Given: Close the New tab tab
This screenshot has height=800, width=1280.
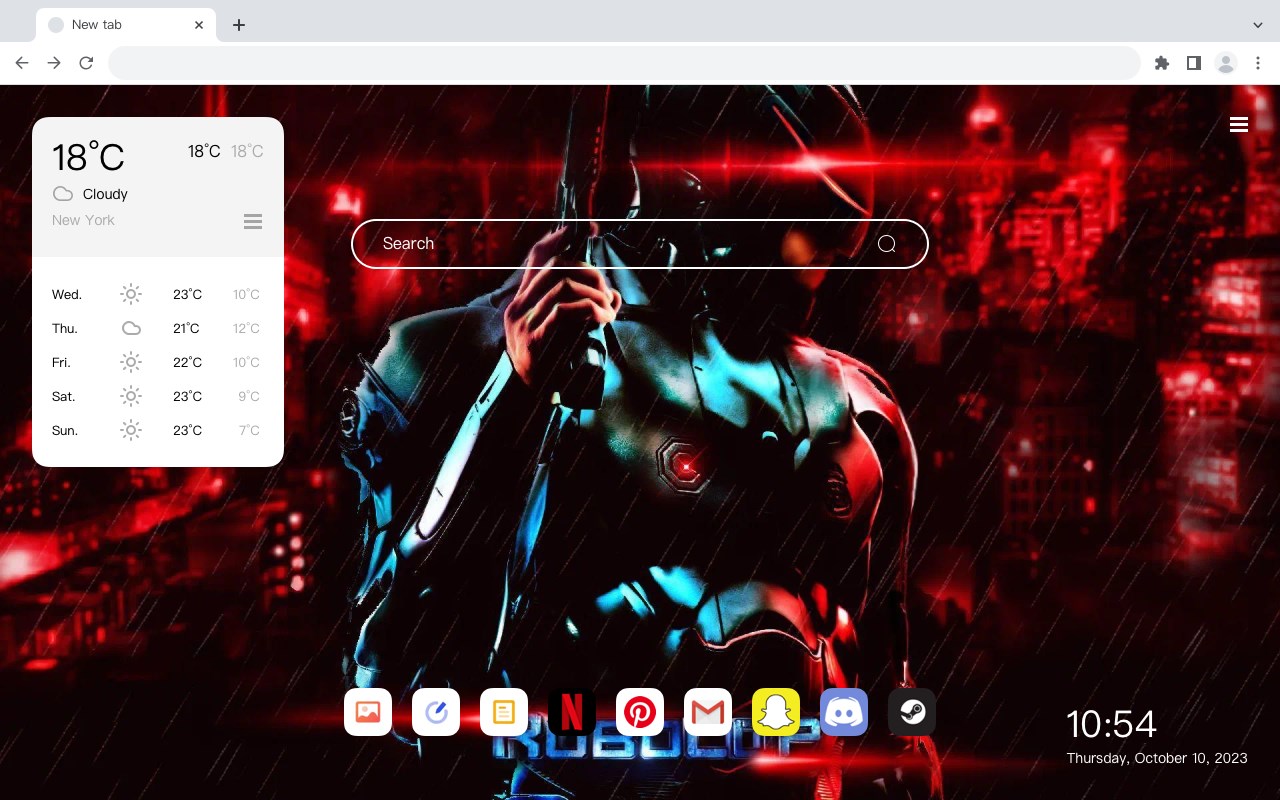Looking at the screenshot, I should 199,25.
